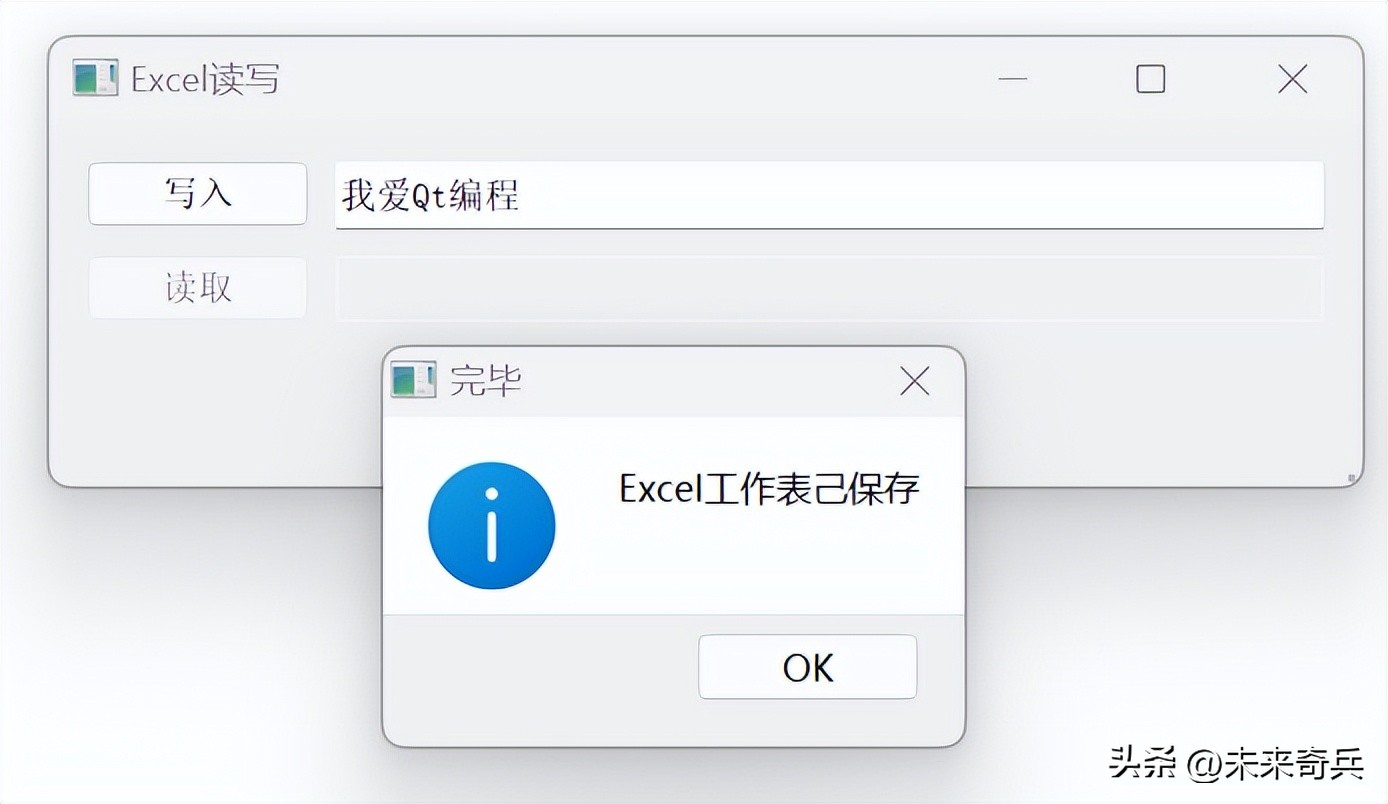Confirm the dialog with the OK button
The width and height of the screenshot is (1388, 804).
tap(807, 667)
